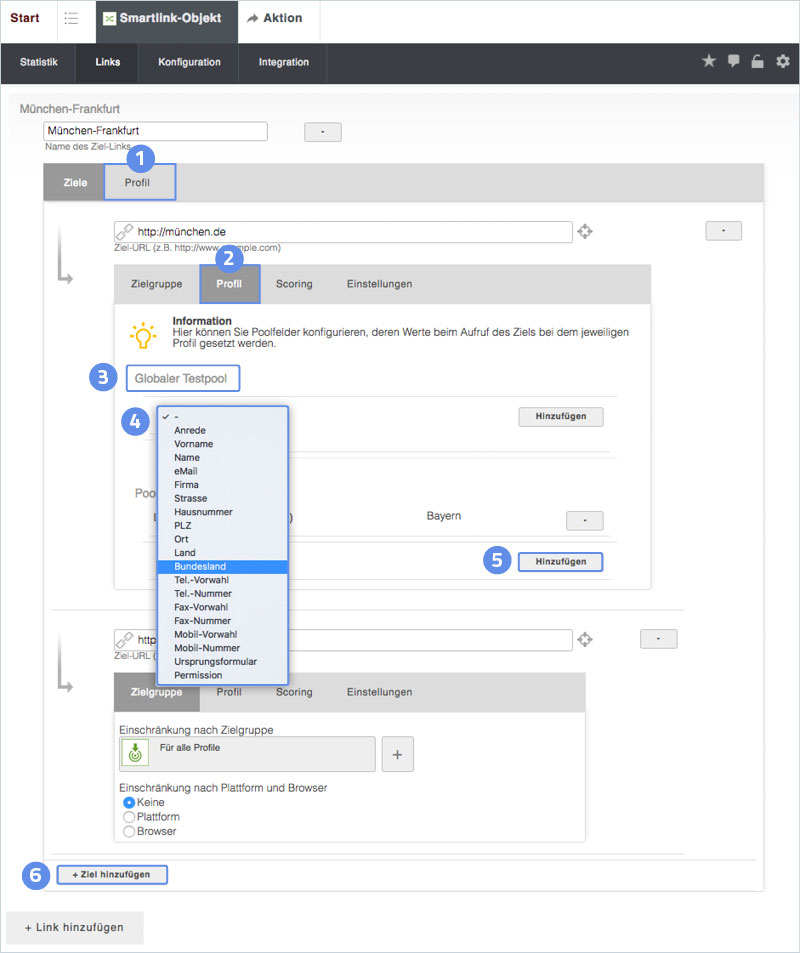Image resolution: width=800 pixels, height=953 pixels.
Task: Click the green target icon for Für alle Profile
Action: click(134, 754)
